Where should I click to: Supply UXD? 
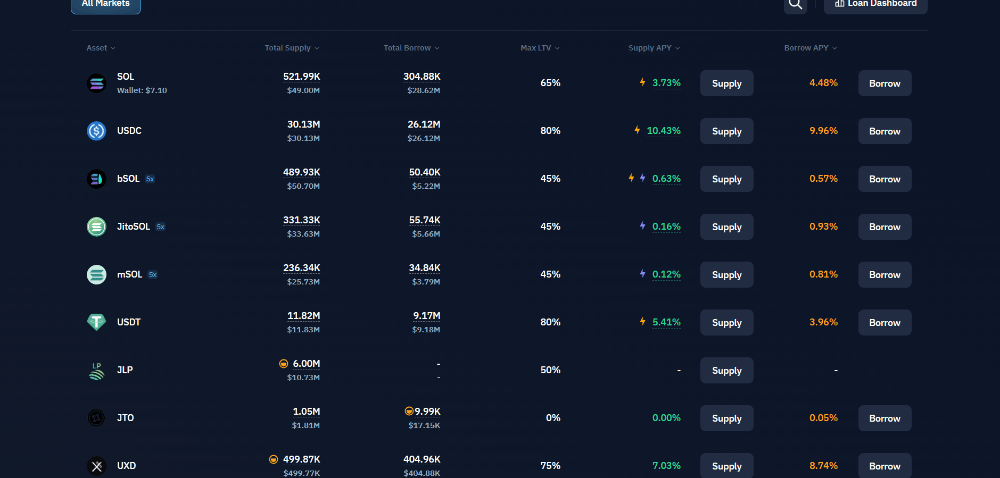tap(726, 466)
